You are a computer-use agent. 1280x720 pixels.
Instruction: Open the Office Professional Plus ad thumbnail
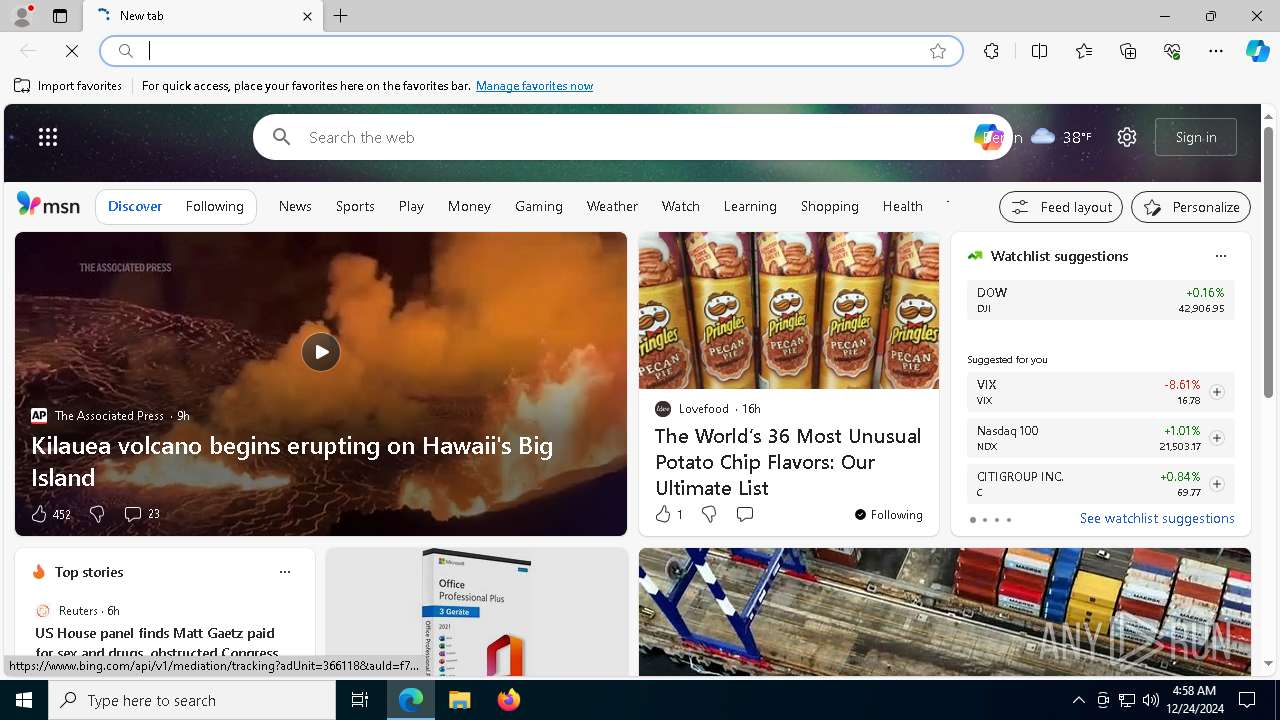(x=476, y=612)
